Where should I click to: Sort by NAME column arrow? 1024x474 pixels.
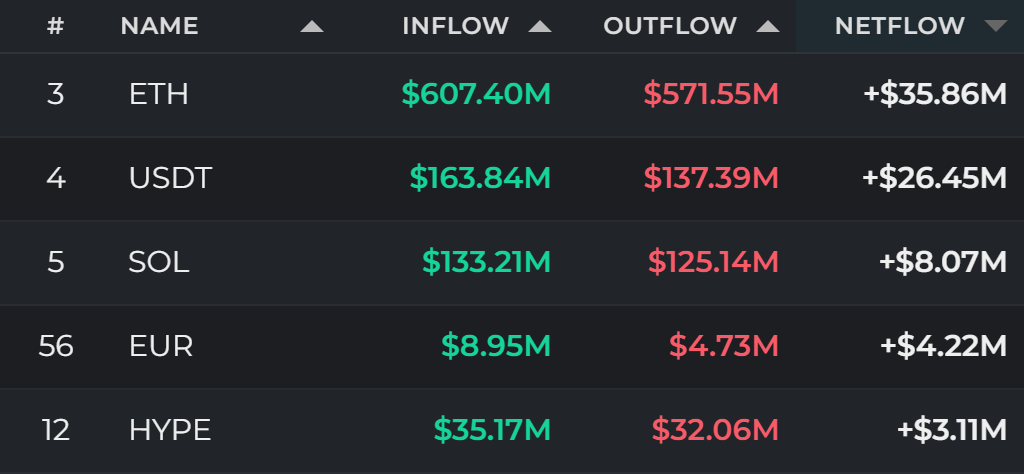click(312, 27)
